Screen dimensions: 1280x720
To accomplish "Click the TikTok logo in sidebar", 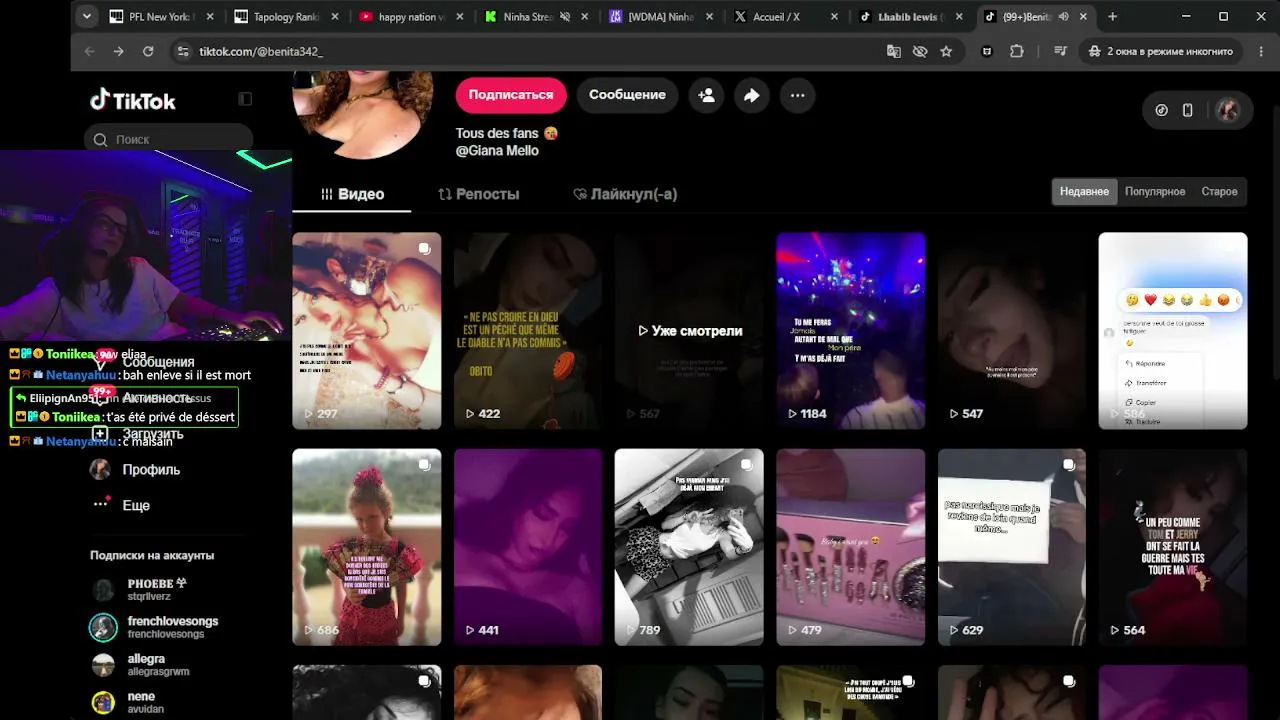I will pos(133,100).
